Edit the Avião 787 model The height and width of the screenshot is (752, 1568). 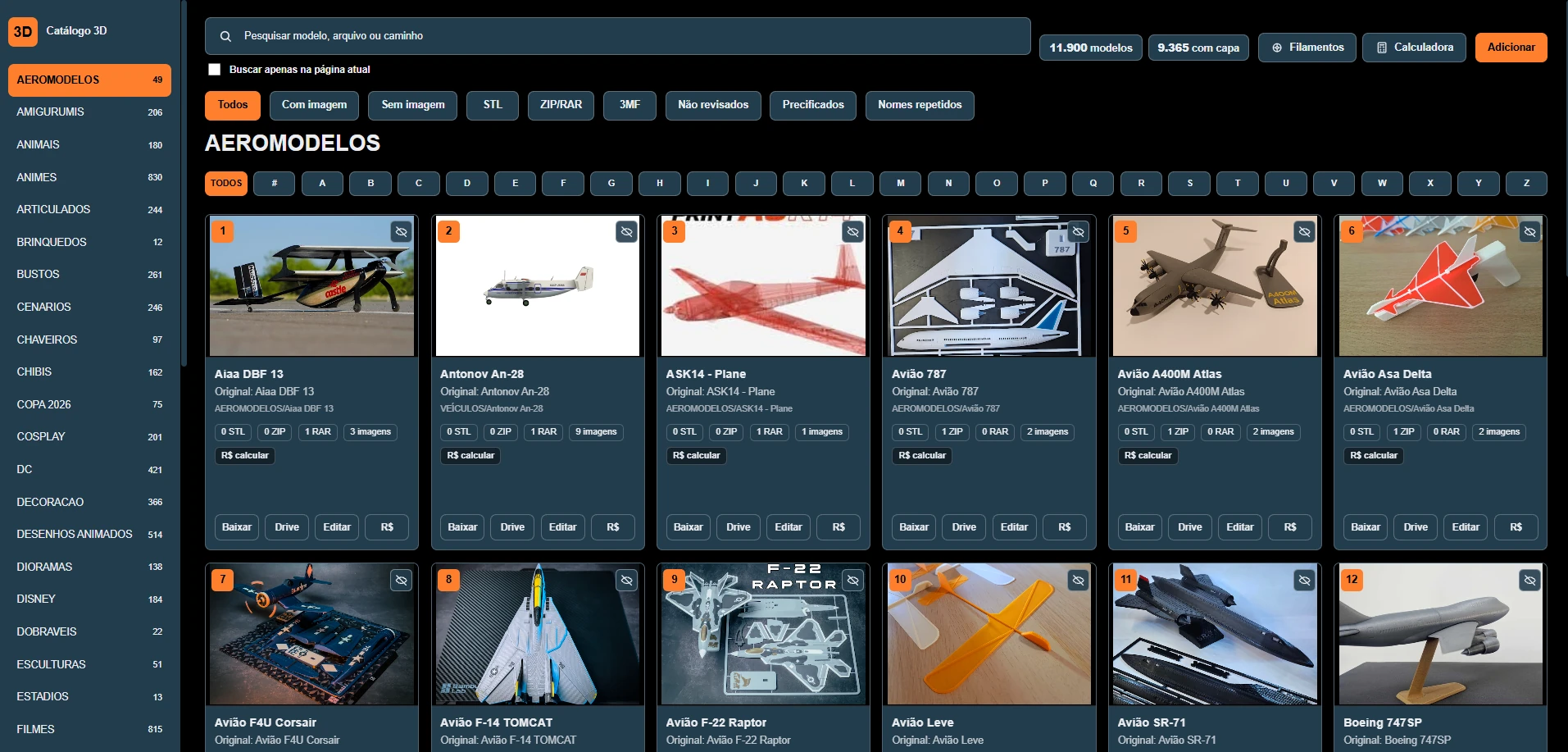click(1014, 527)
